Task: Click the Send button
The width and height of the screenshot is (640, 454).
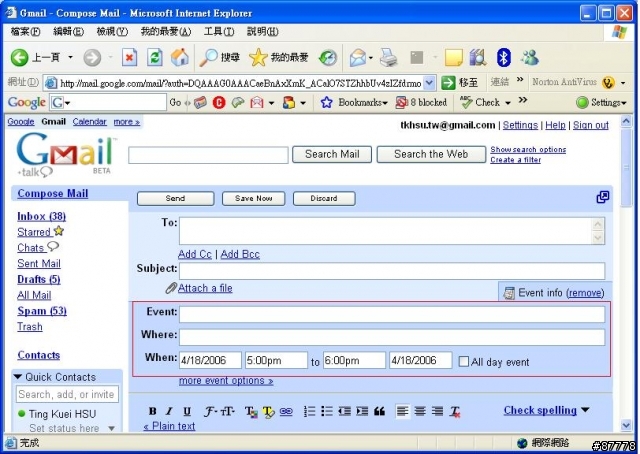Action: [x=176, y=198]
